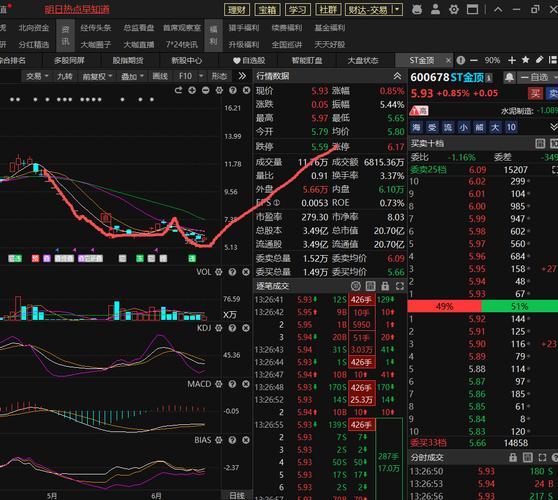
Task: Open VOL indicator settings gear
Action: 219,272
